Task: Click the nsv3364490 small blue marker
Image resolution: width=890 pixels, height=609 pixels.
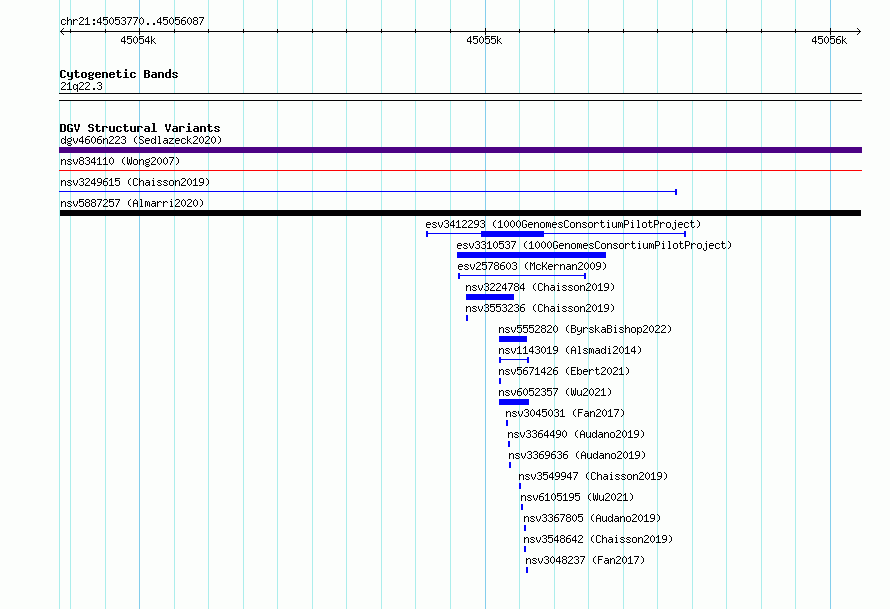Action: [x=509, y=444]
